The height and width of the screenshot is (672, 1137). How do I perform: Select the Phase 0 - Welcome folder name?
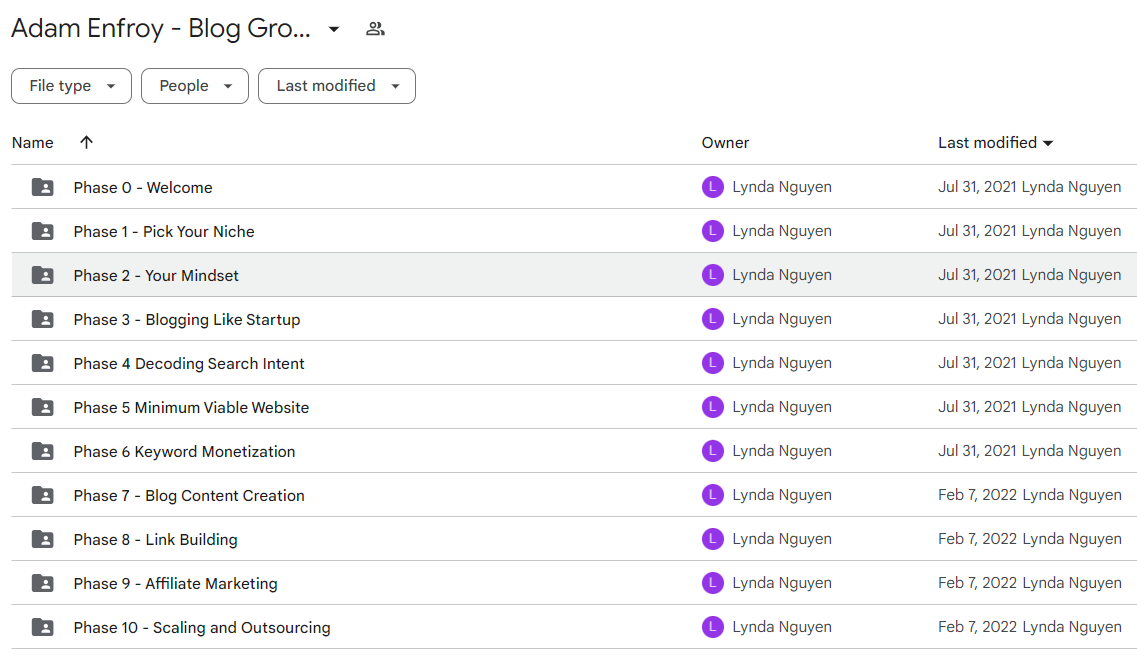pos(143,188)
